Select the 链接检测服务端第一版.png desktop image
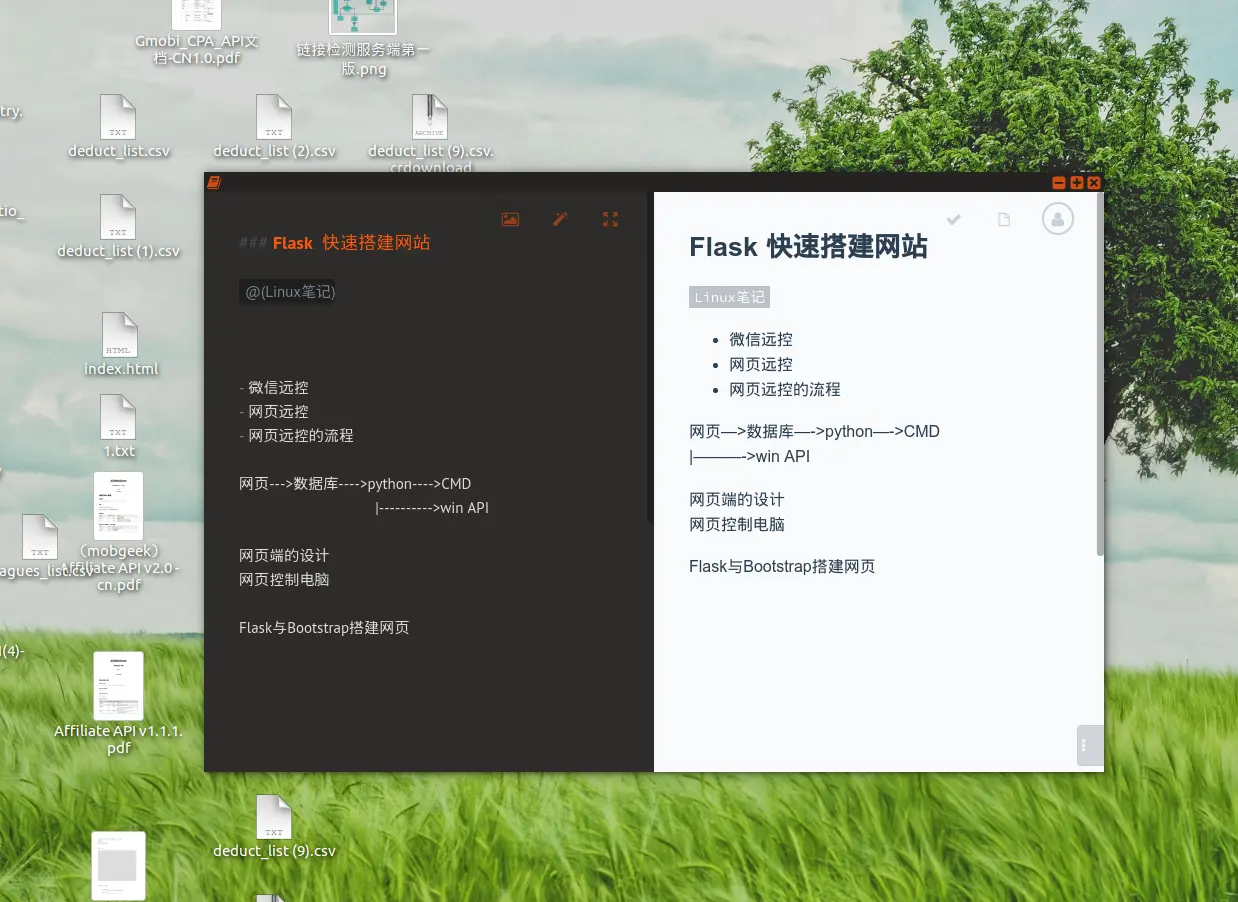The image size is (1238, 902). click(x=363, y=39)
